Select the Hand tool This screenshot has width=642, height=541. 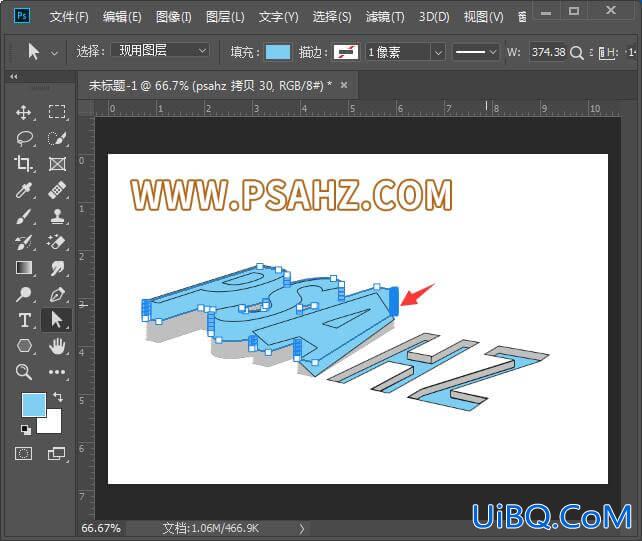coord(57,346)
